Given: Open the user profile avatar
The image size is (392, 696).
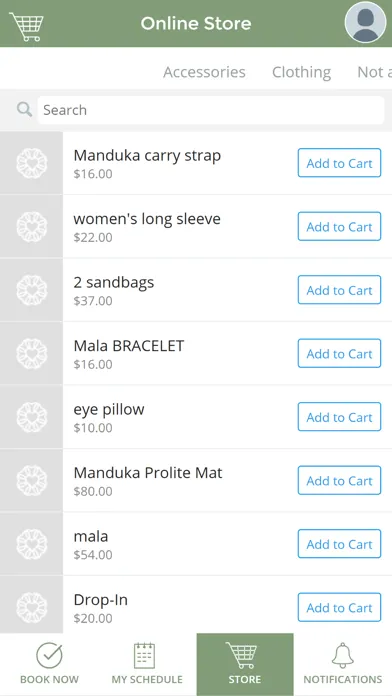Looking at the screenshot, I should [x=365, y=22].
